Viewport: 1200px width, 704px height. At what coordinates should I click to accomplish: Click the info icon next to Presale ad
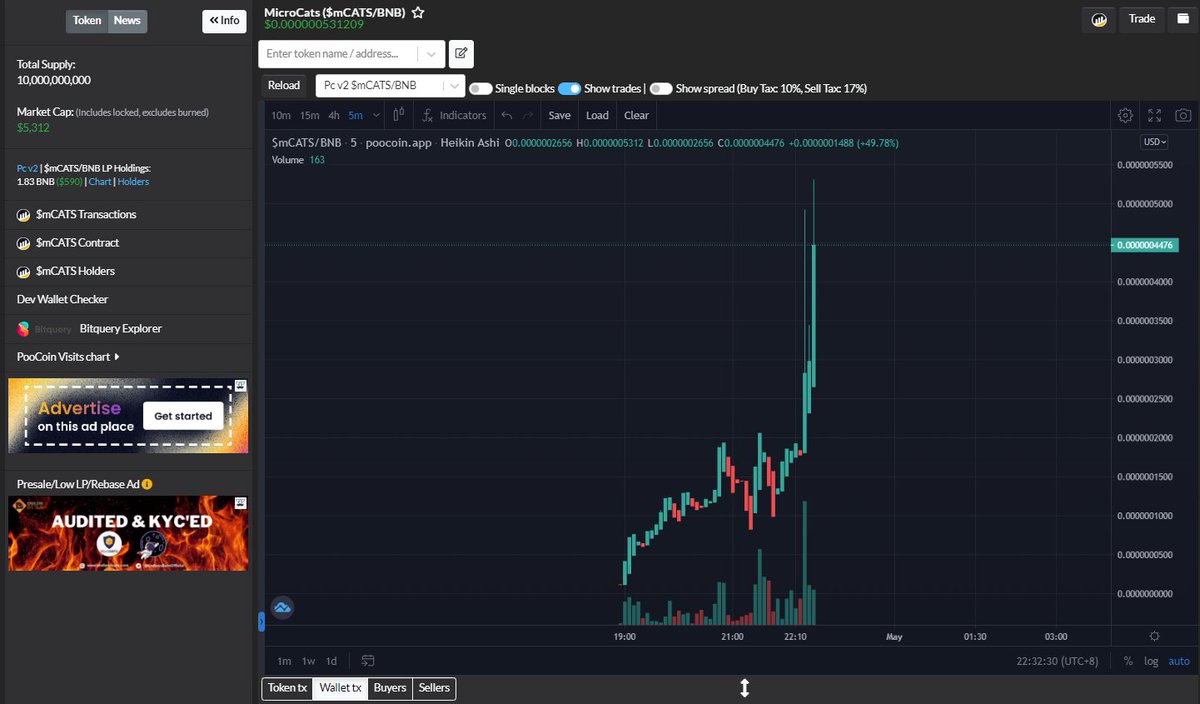147,484
